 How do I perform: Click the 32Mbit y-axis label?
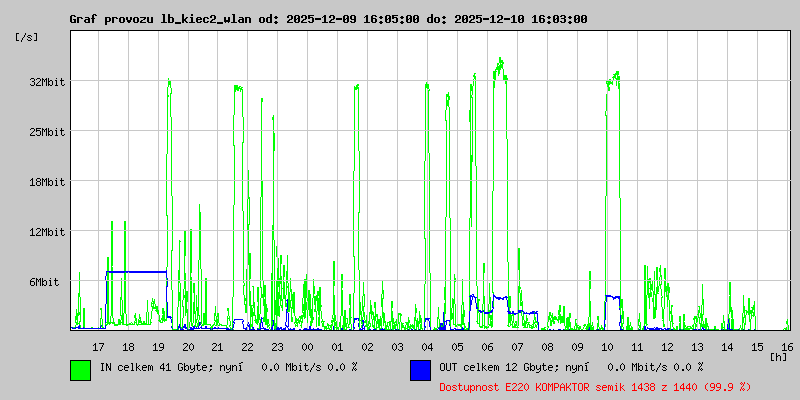click(47, 82)
